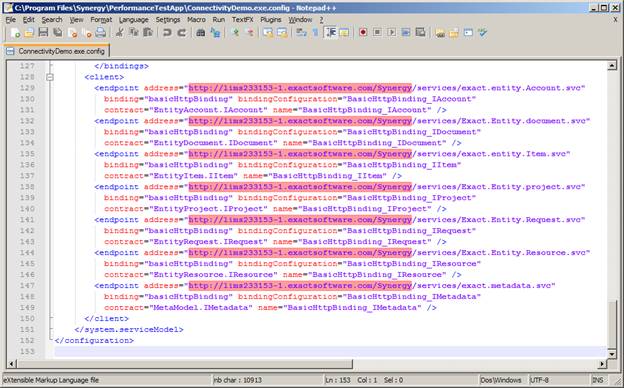Undo the last edit
Screen dimensions: 624x388
point(167,33)
